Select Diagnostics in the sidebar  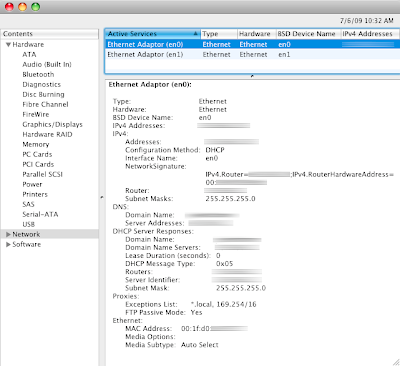point(42,85)
